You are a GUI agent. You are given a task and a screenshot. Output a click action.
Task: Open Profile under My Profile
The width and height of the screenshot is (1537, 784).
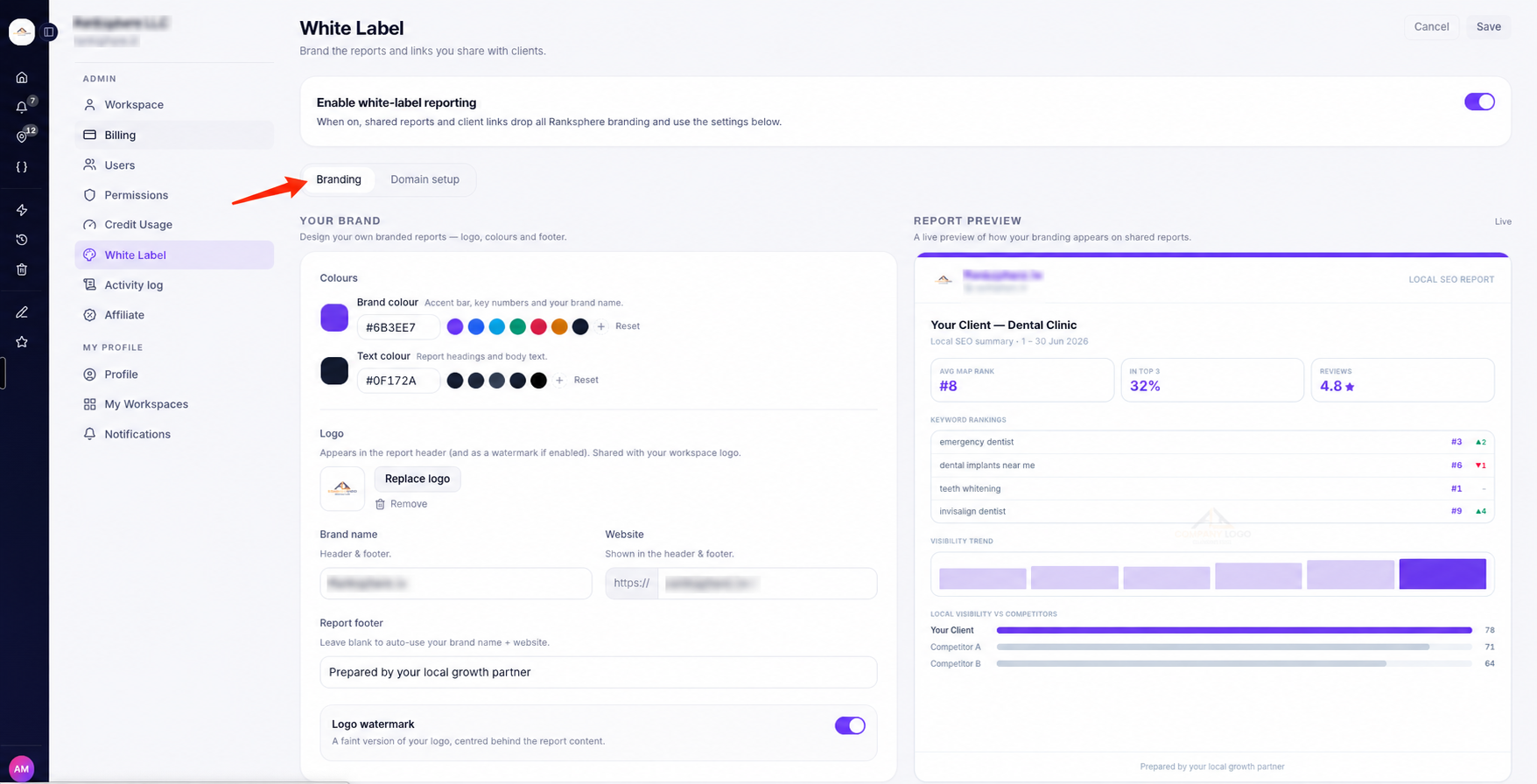click(x=174, y=374)
